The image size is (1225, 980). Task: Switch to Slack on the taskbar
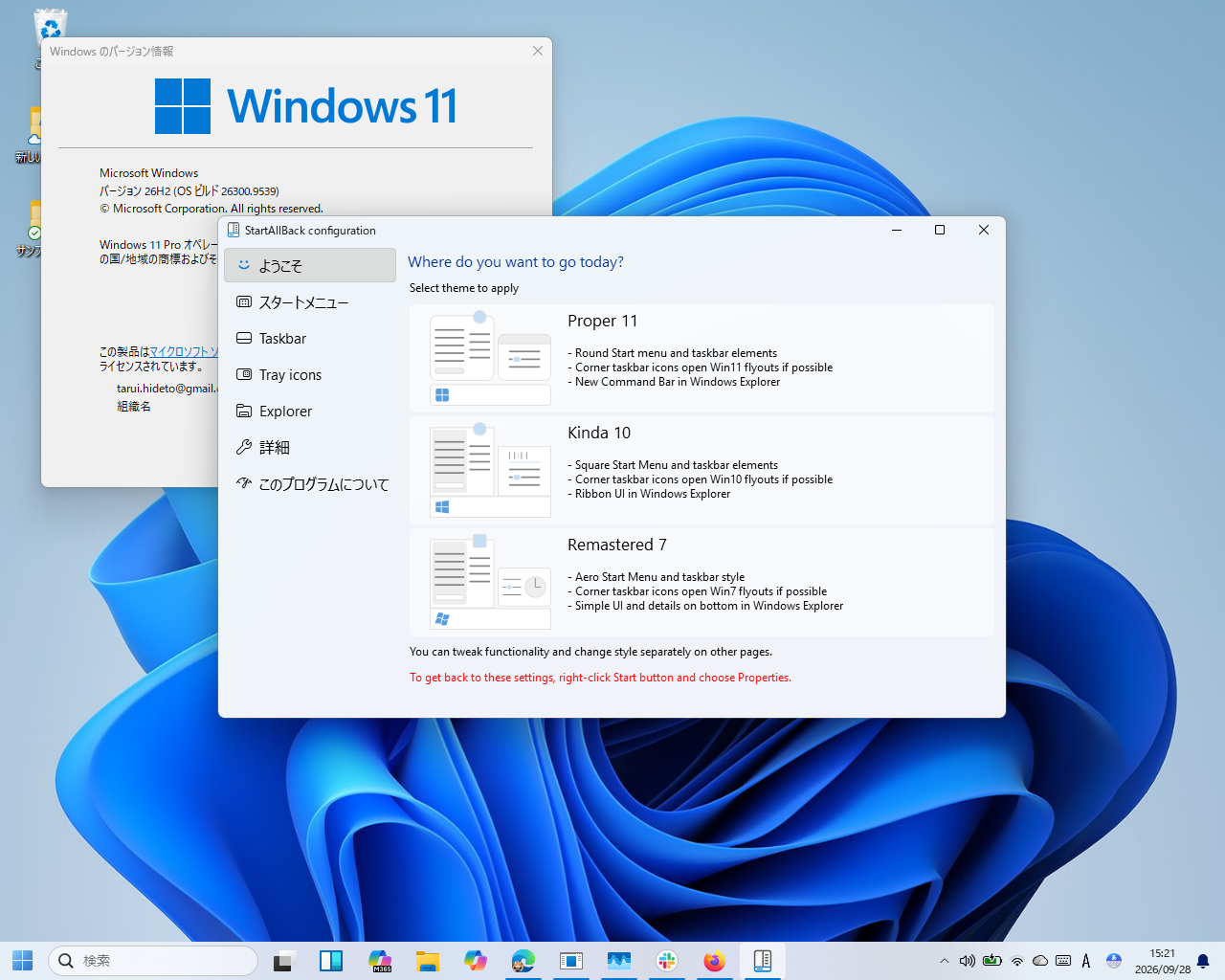tap(667, 961)
